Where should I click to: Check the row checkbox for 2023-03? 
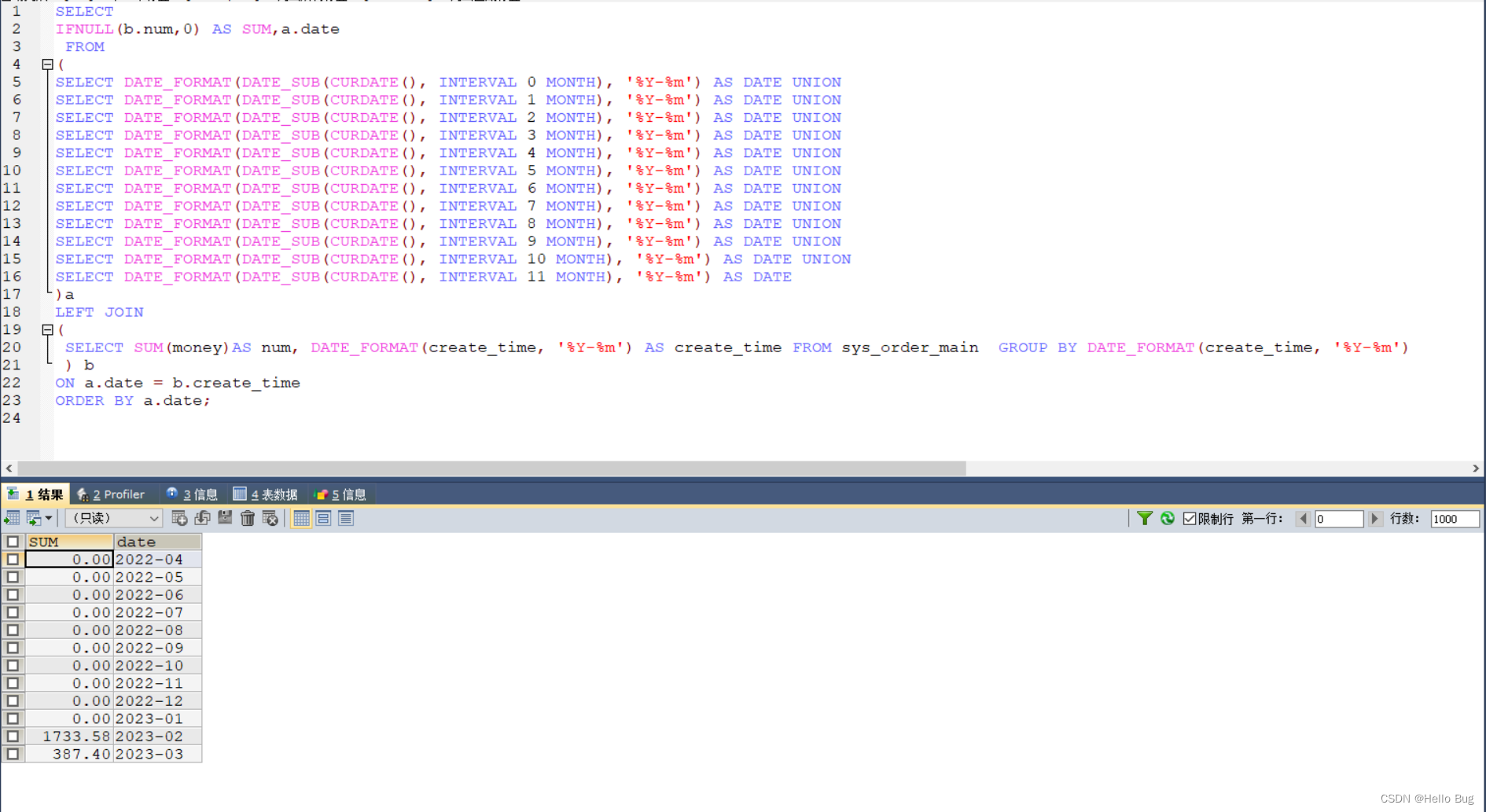click(13, 754)
